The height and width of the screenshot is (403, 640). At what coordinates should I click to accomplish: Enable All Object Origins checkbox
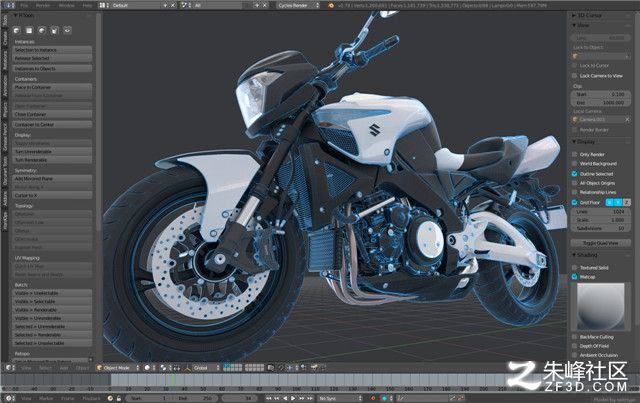click(x=574, y=183)
